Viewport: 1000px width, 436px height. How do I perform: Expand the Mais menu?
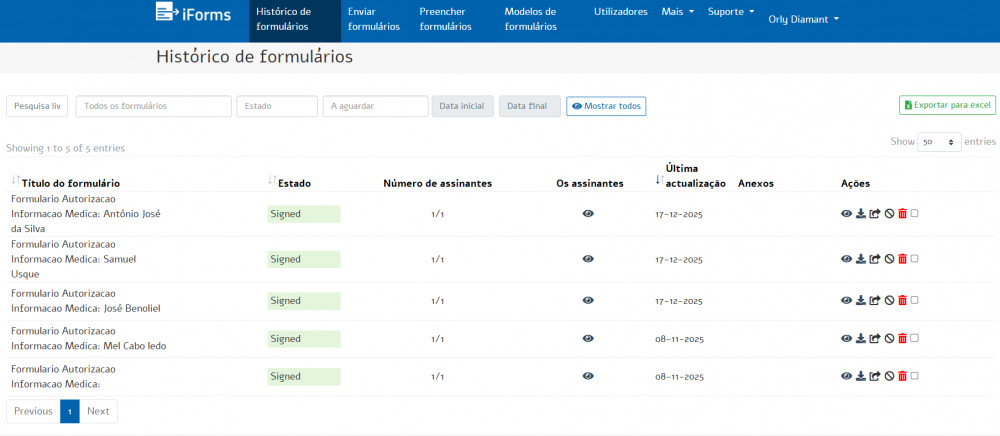pos(677,12)
